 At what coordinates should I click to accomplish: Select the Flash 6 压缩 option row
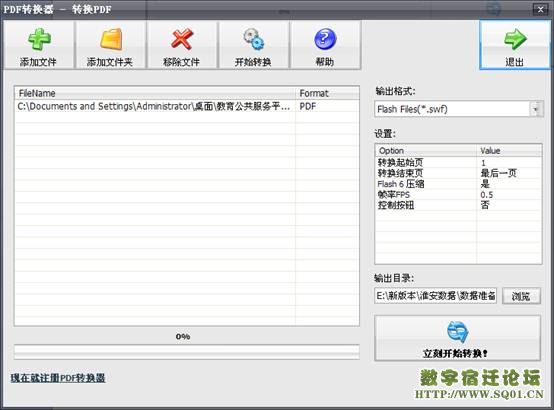[x=458, y=184]
